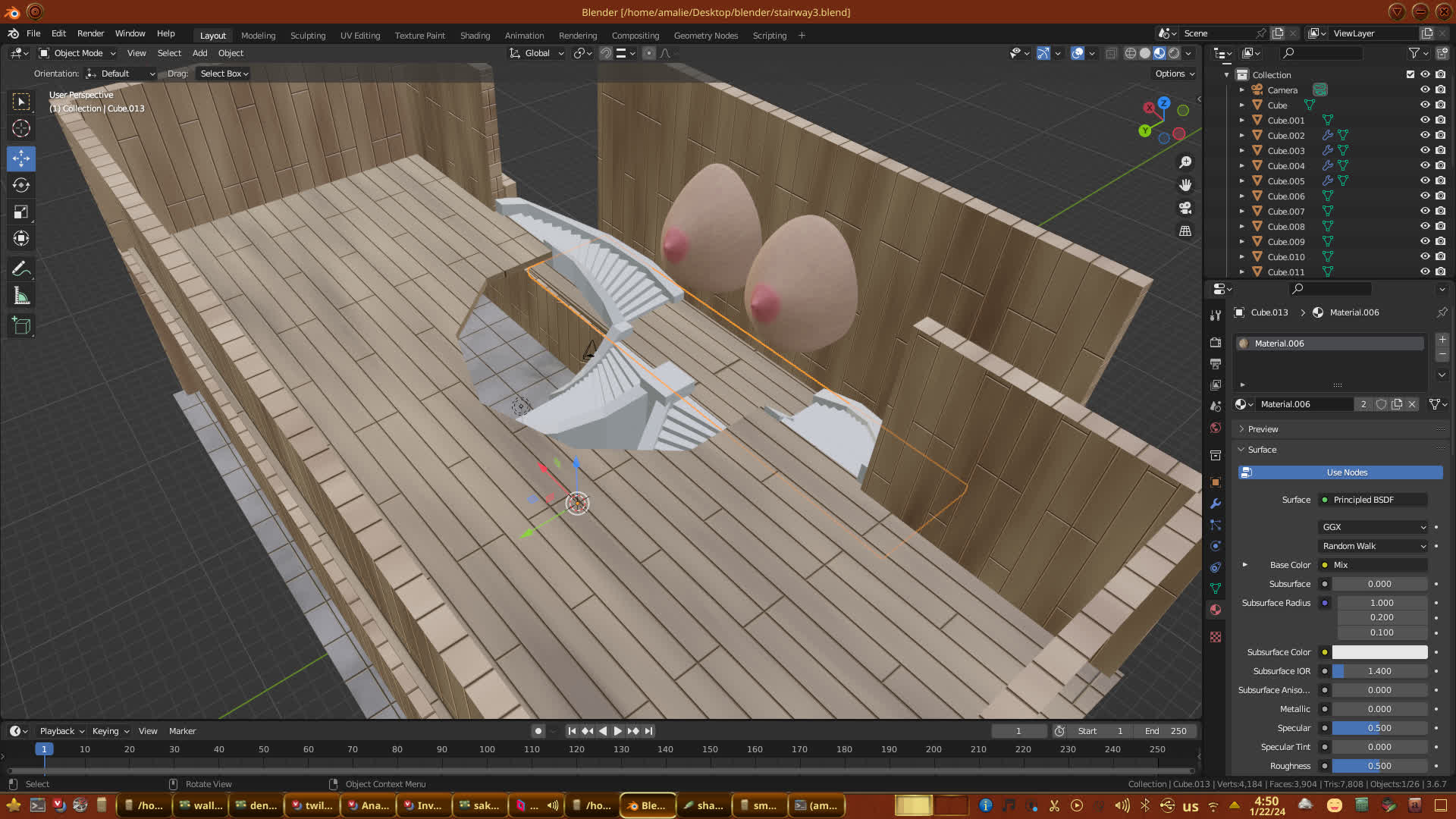
Task: Open the Modifier properties wrench tab
Action: click(x=1216, y=504)
